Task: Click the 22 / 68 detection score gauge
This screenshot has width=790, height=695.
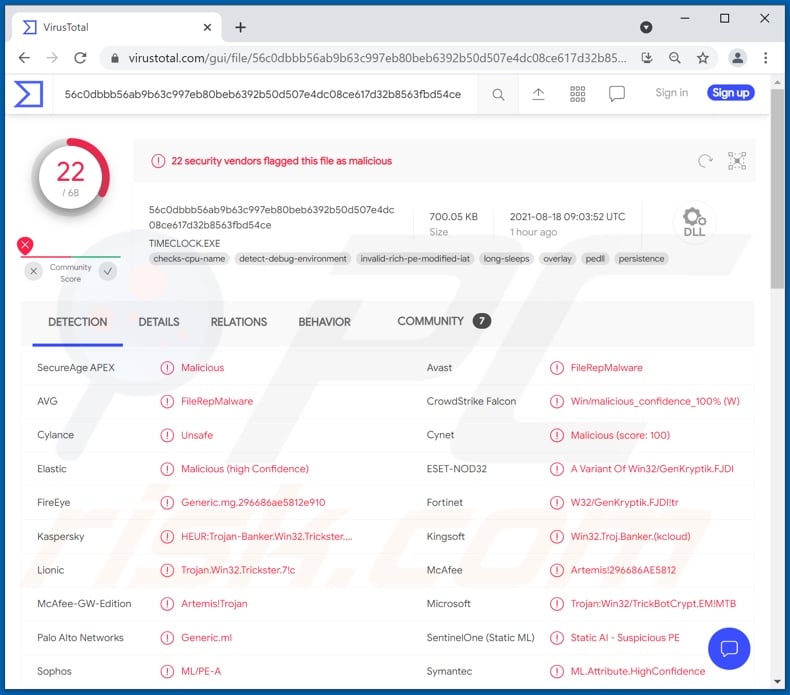Action: [x=71, y=177]
